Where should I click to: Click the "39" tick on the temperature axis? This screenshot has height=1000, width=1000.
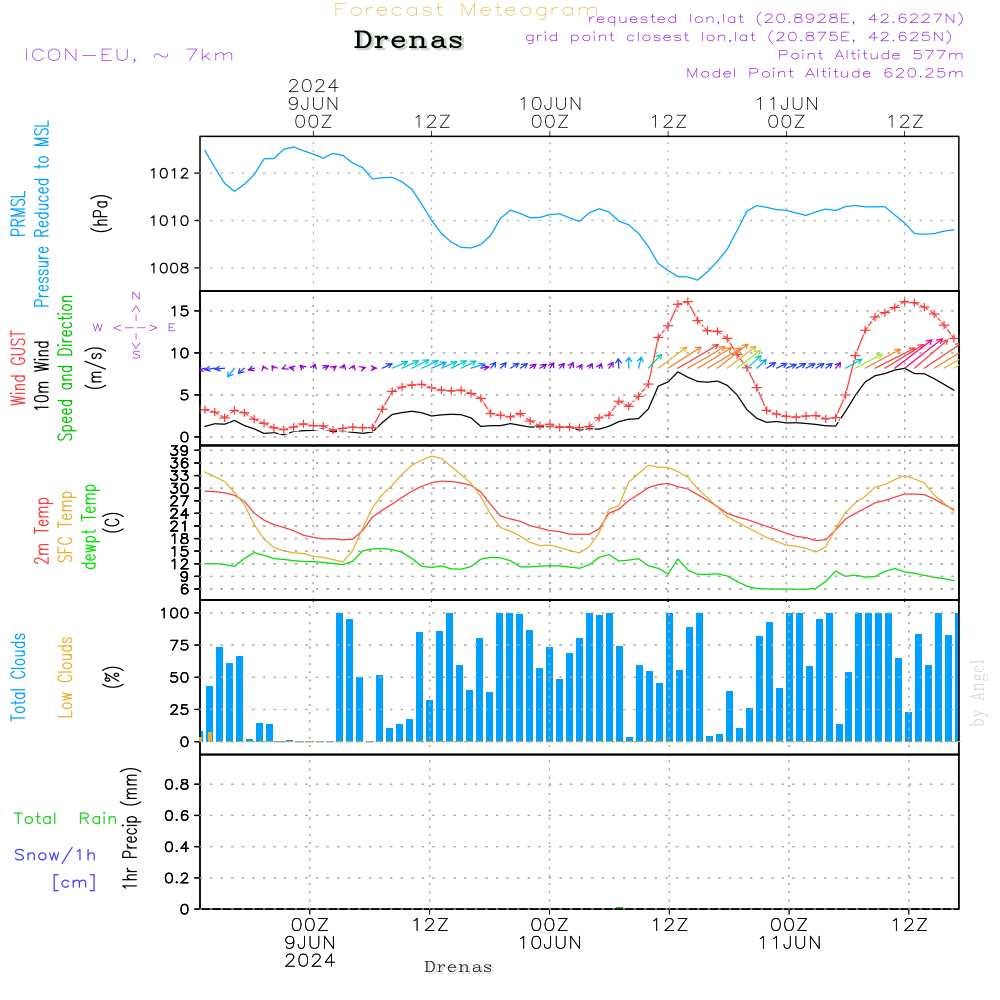pyautogui.click(x=181, y=451)
